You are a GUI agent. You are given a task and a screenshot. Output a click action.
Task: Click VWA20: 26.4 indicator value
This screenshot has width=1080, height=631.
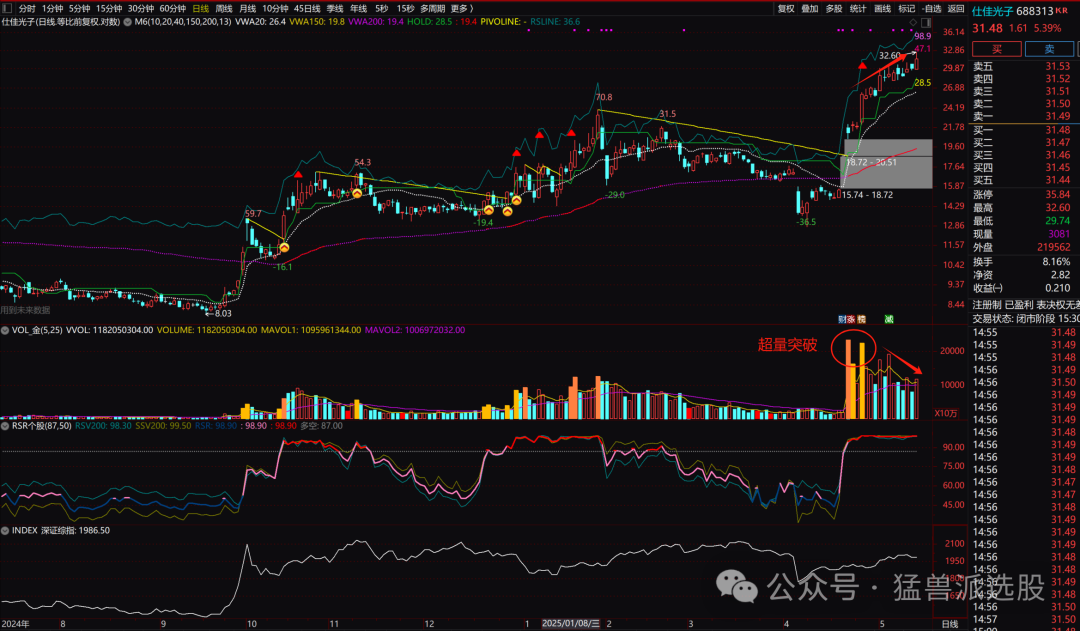pyautogui.click(x=260, y=21)
